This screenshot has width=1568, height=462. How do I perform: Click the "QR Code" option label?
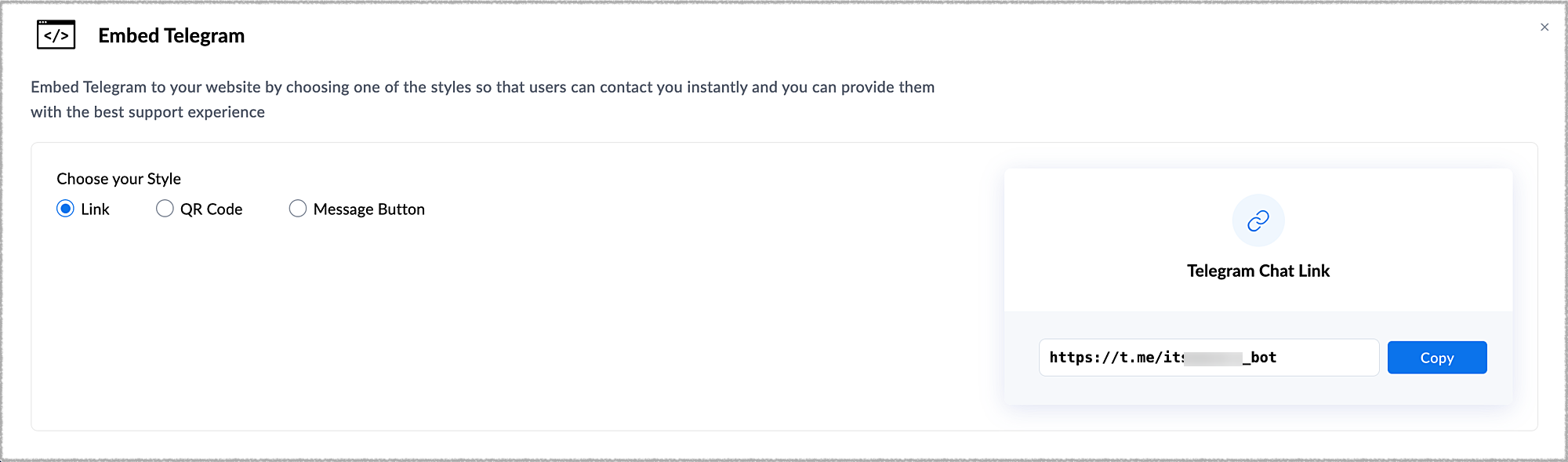coord(211,209)
